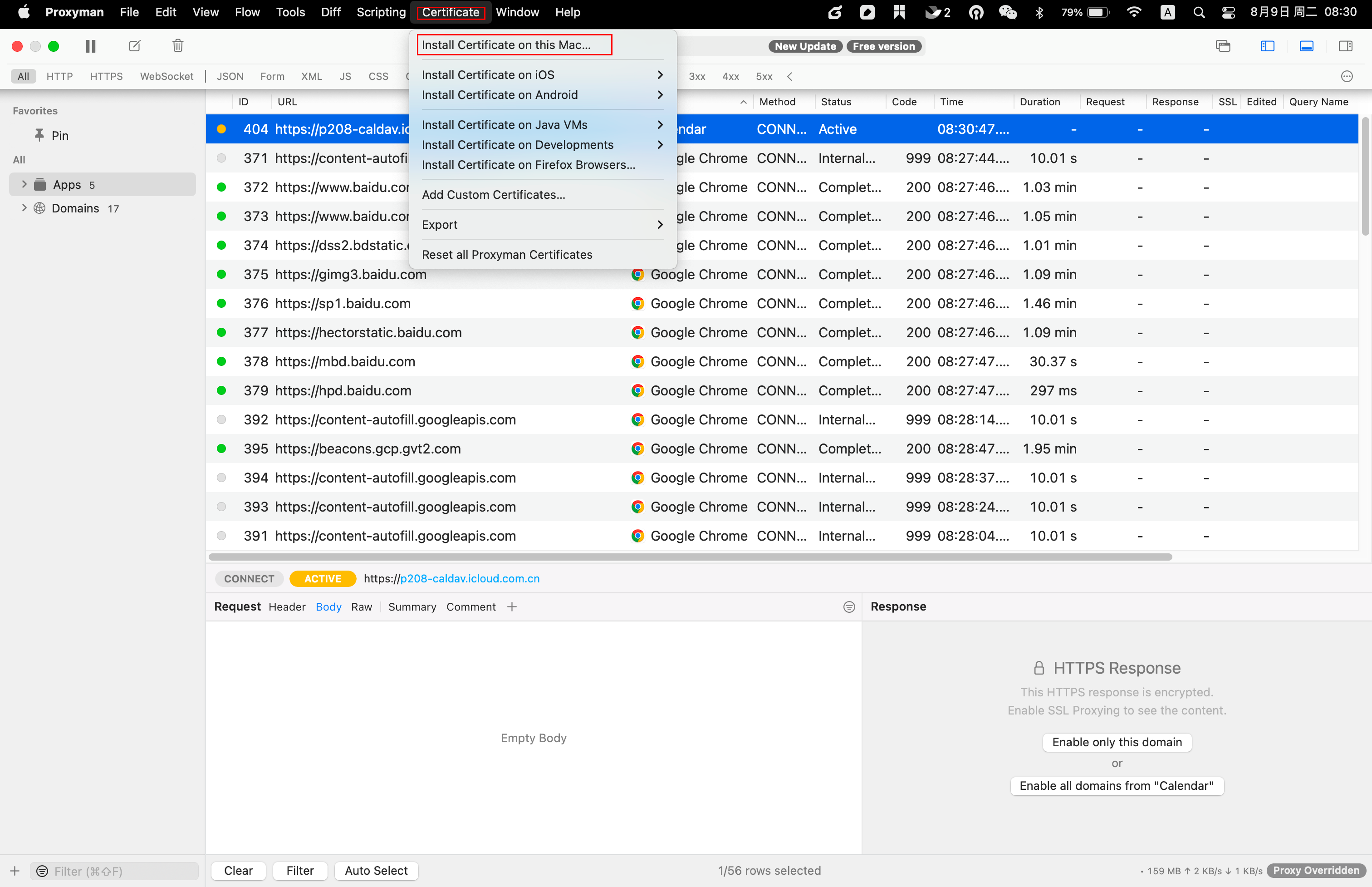Viewport: 1372px width, 887px height.
Task: Click the Apps folder icon
Action: coord(40,184)
